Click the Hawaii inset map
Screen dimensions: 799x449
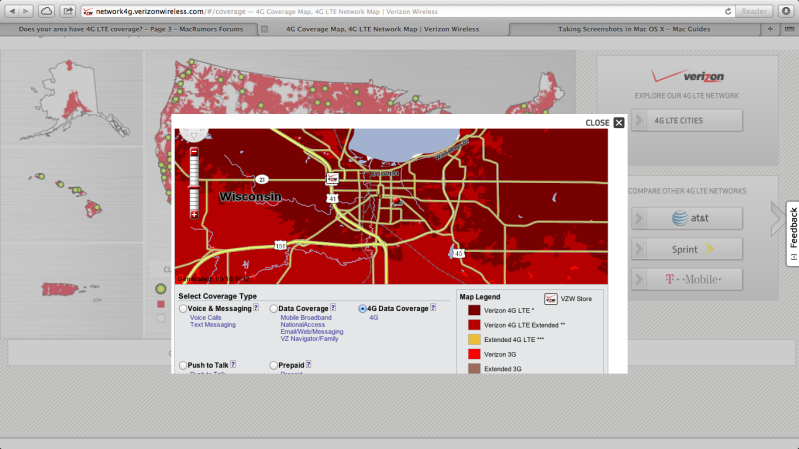pyautogui.click(x=66, y=194)
